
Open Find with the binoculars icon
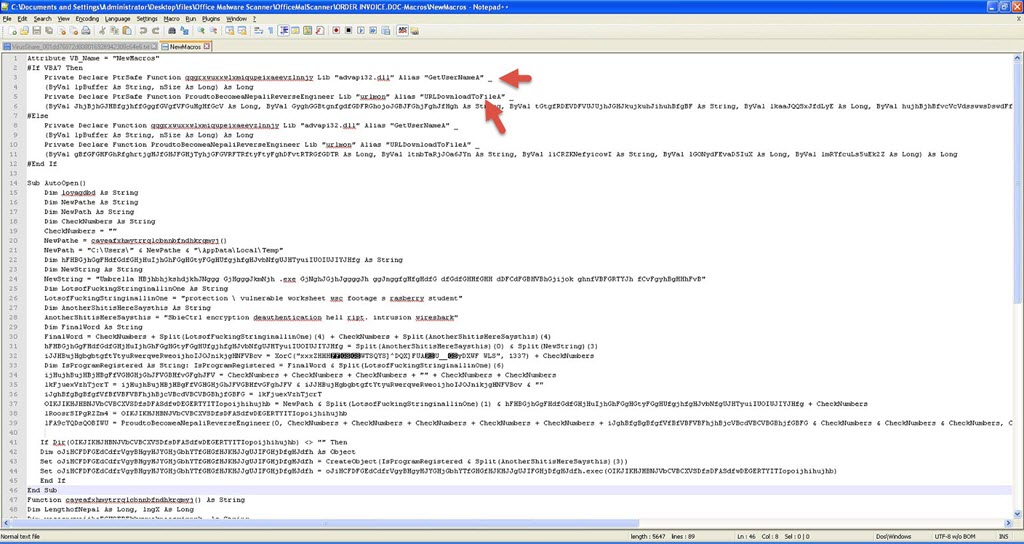(x=172, y=31)
